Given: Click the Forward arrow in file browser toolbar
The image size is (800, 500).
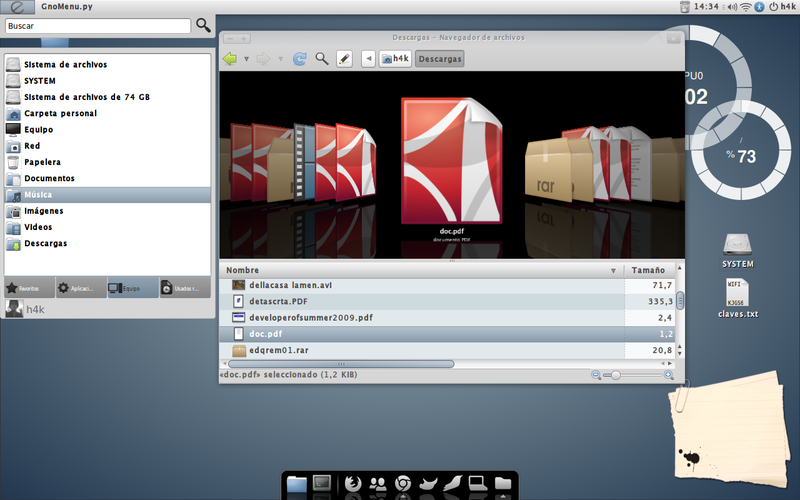Looking at the screenshot, I should (263, 59).
